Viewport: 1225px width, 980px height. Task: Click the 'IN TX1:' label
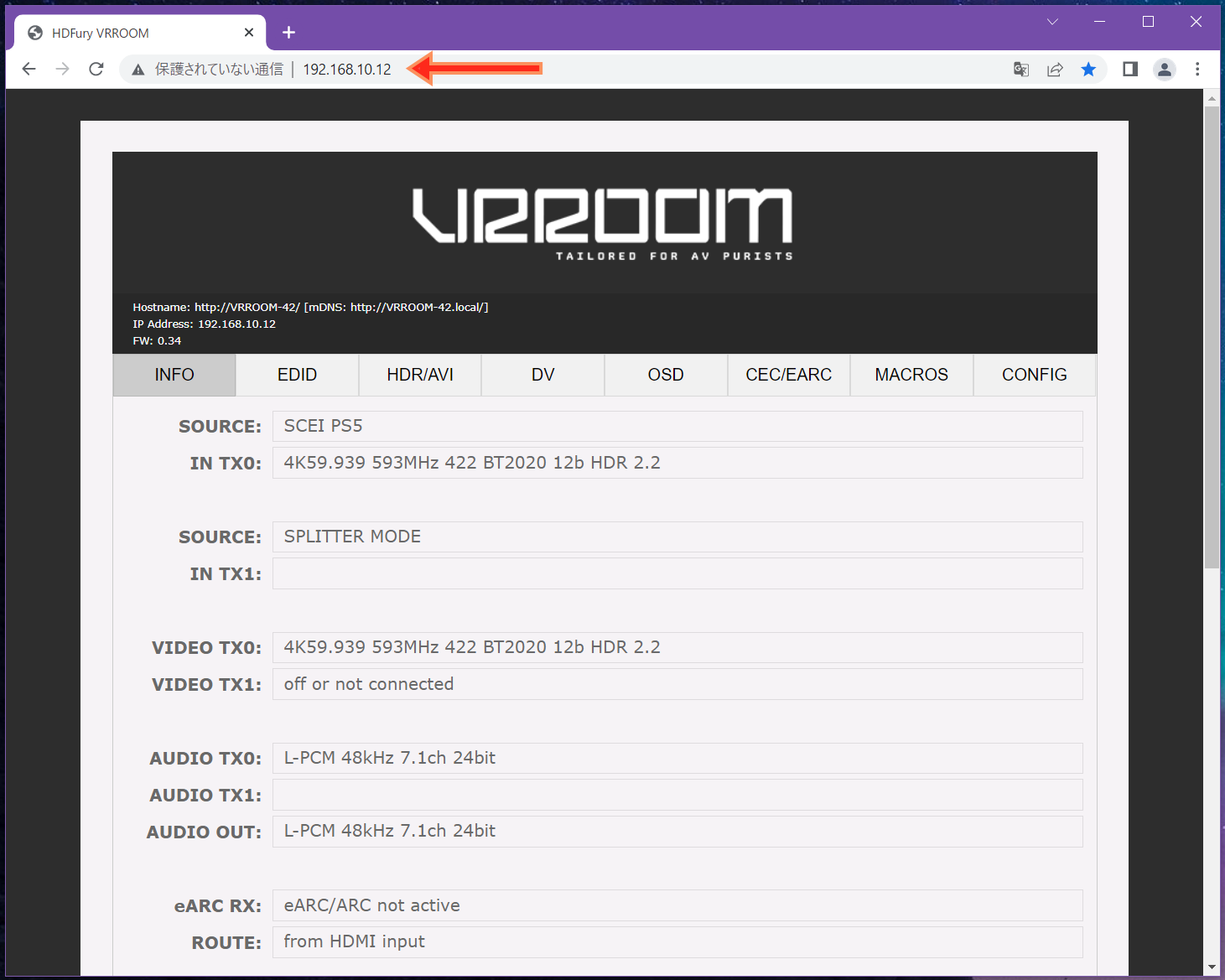click(226, 573)
